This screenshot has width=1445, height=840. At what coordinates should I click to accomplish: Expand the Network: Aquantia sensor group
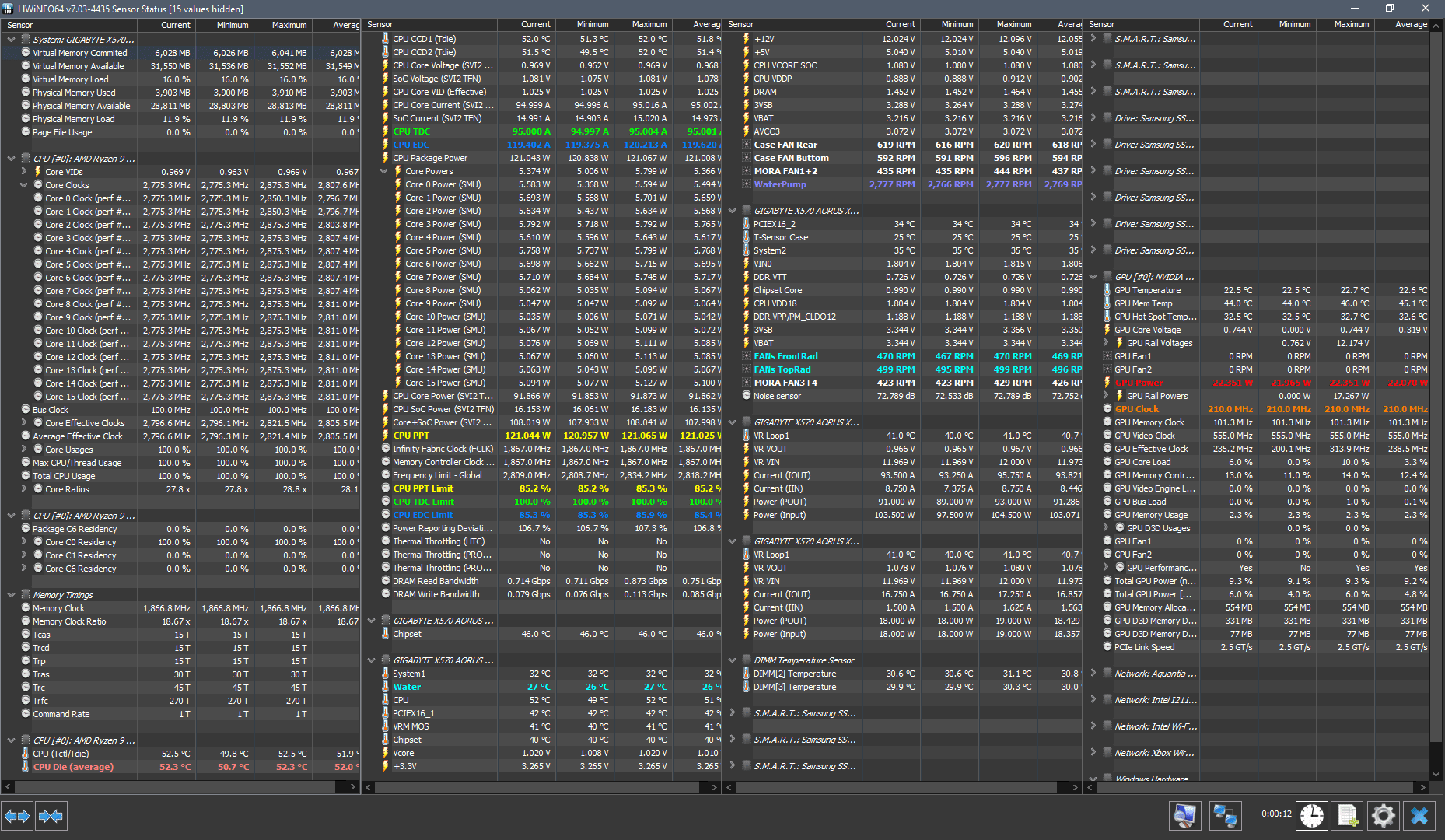click(x=1093, y=674)
